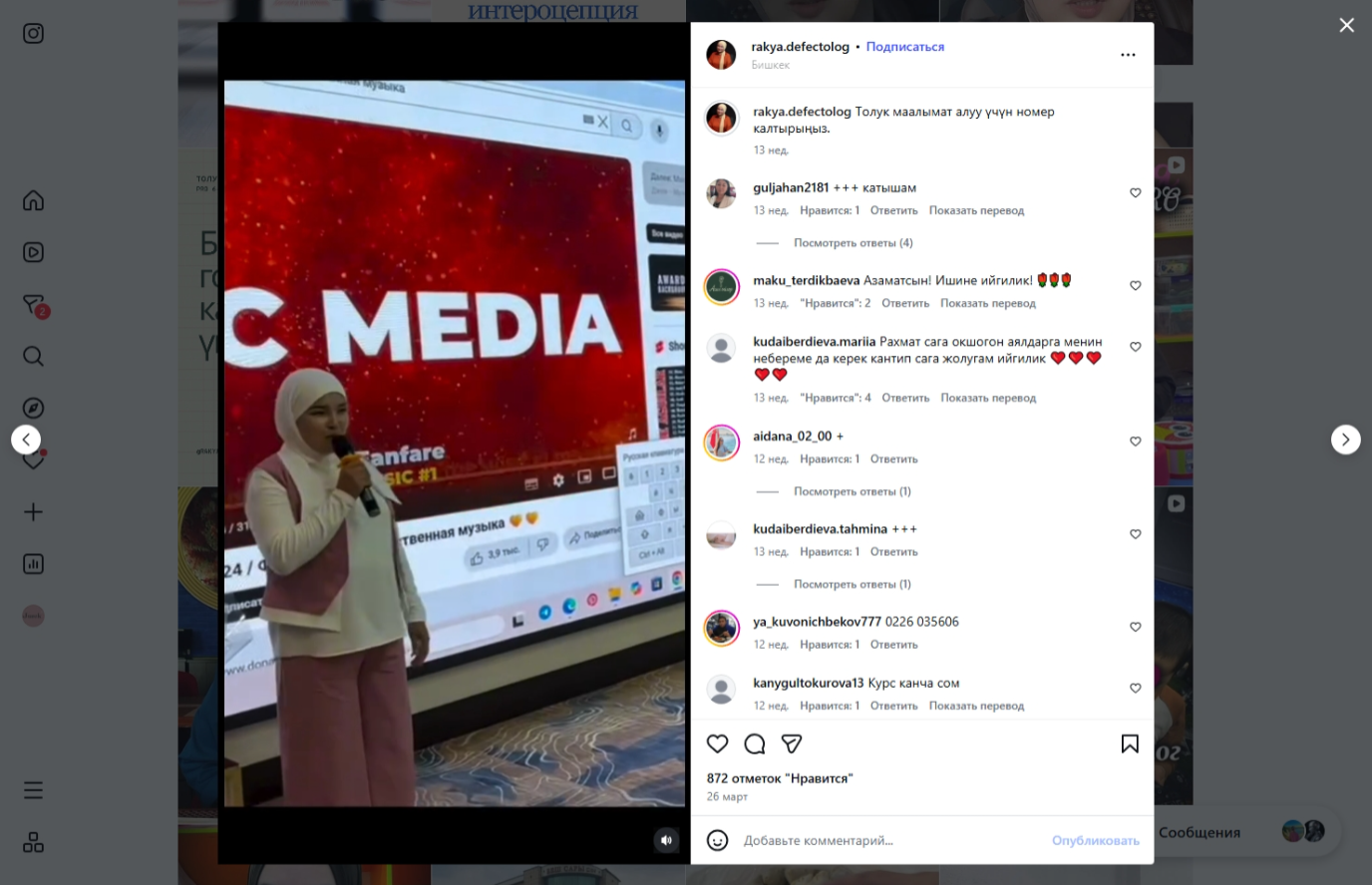The height and width of the screenshot is (885, 1372).
Task: Close the post viewer
Action: coord(1346,25)
